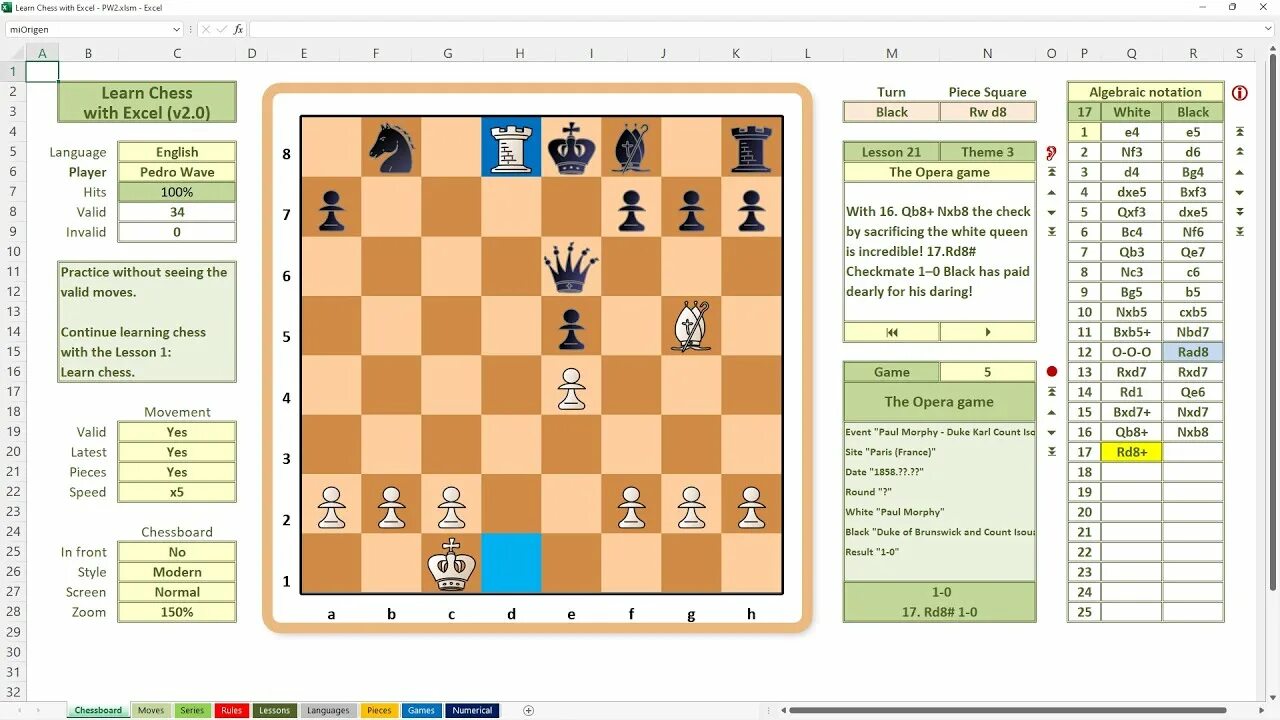1280x720 pixels.
Task: Go to first game with top game arrow
Action: point(1051,392)
